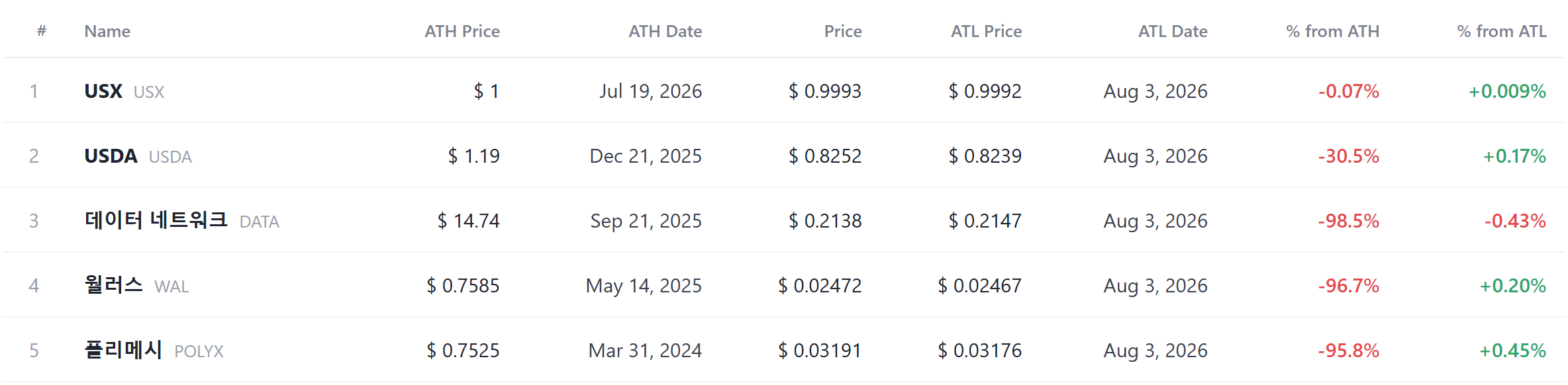The image size is (1568, 385).
Task: Open the USX coin link
Action: (x=103, y=91)
